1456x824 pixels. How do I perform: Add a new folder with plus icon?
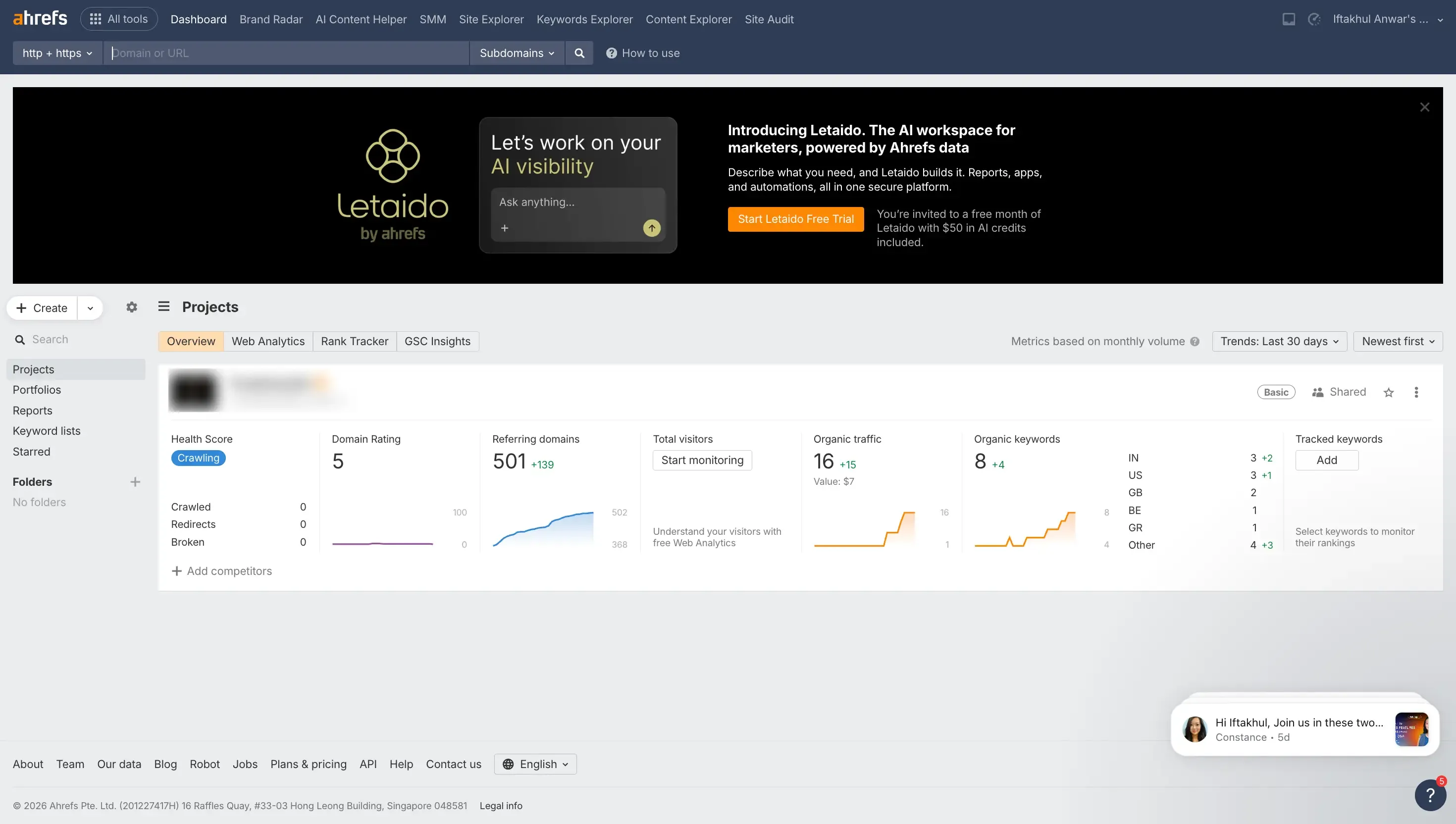135,482
